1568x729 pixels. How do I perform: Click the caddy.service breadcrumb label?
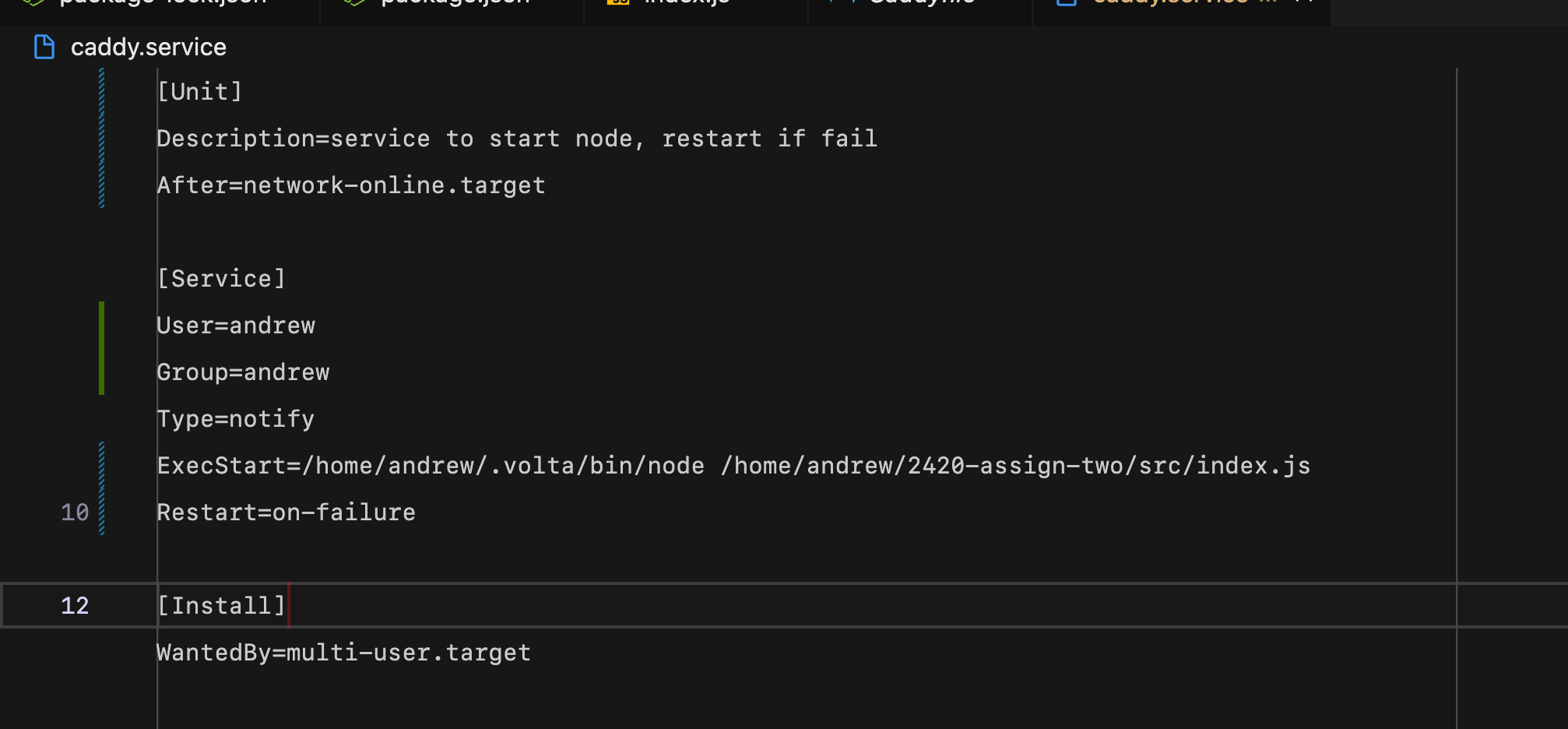148,47
